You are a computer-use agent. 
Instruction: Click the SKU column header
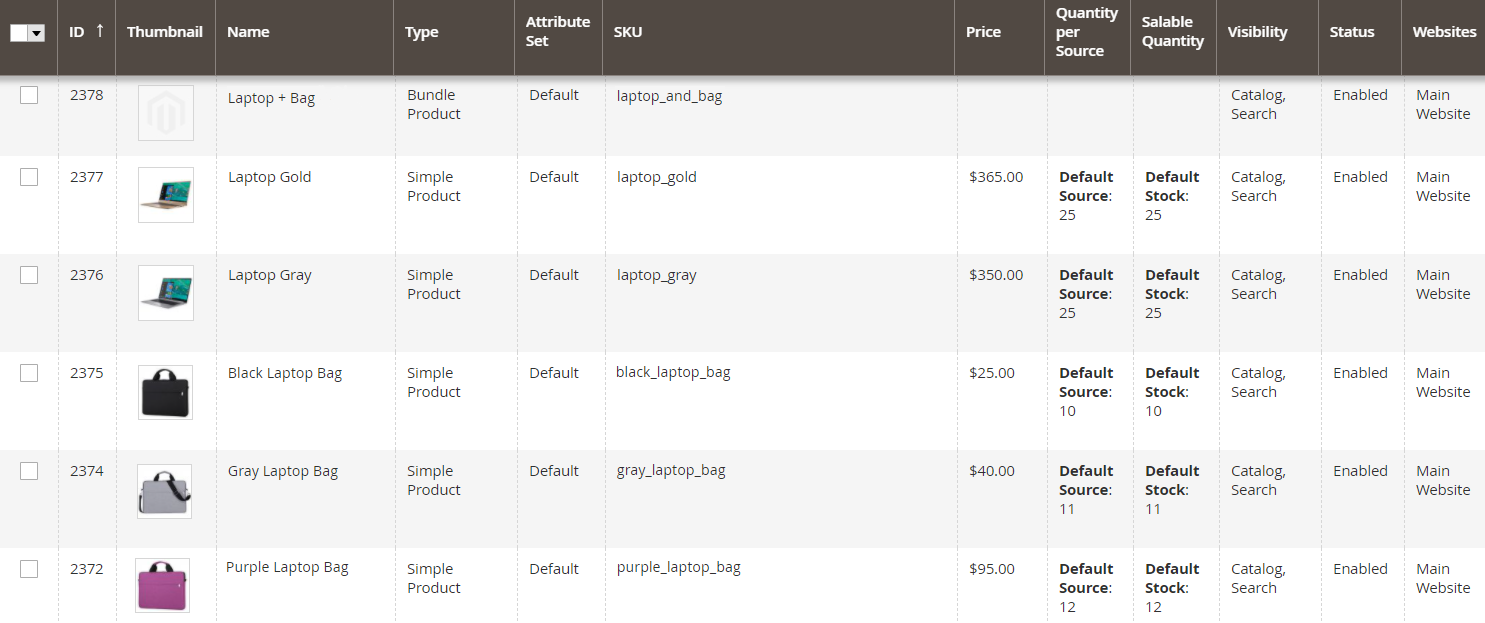coord(628,32)
